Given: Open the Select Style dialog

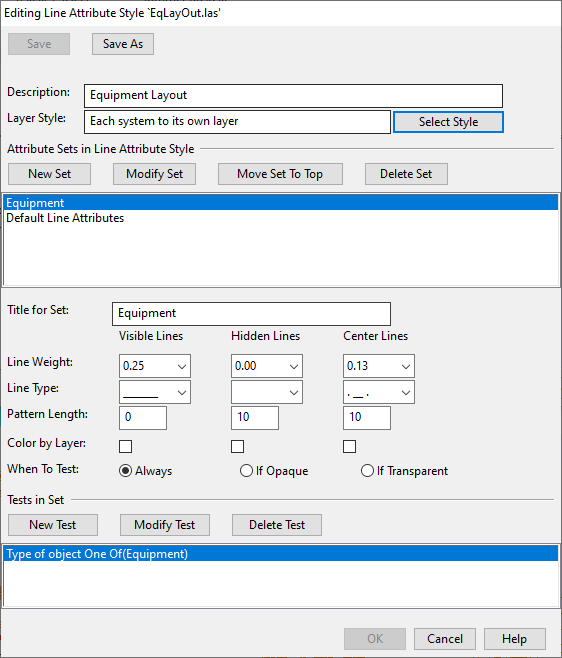Looking at the screenshot, I should pyautogui.click(x=448, y=122).
